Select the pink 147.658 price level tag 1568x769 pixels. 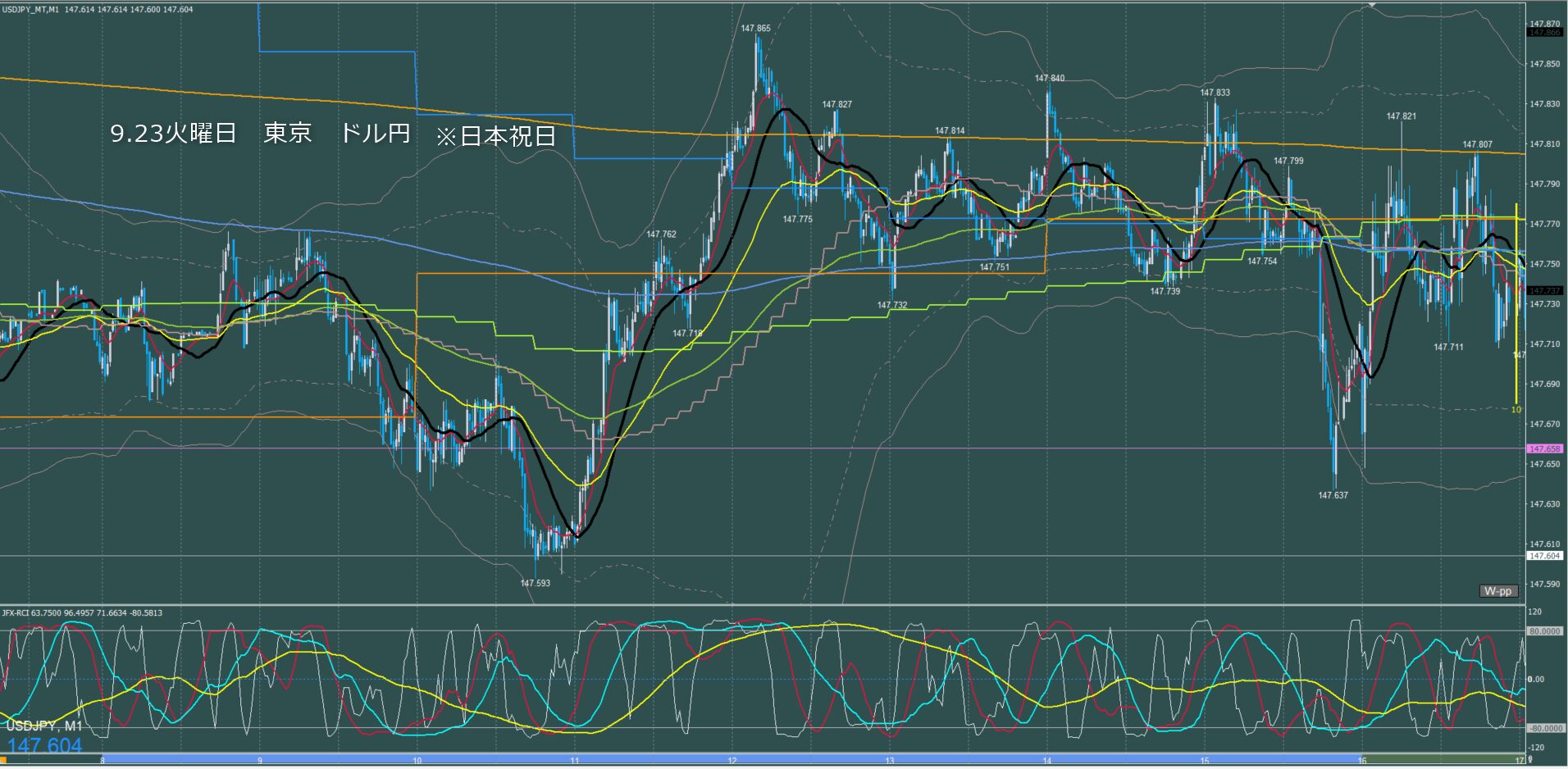click(1544, 449)
